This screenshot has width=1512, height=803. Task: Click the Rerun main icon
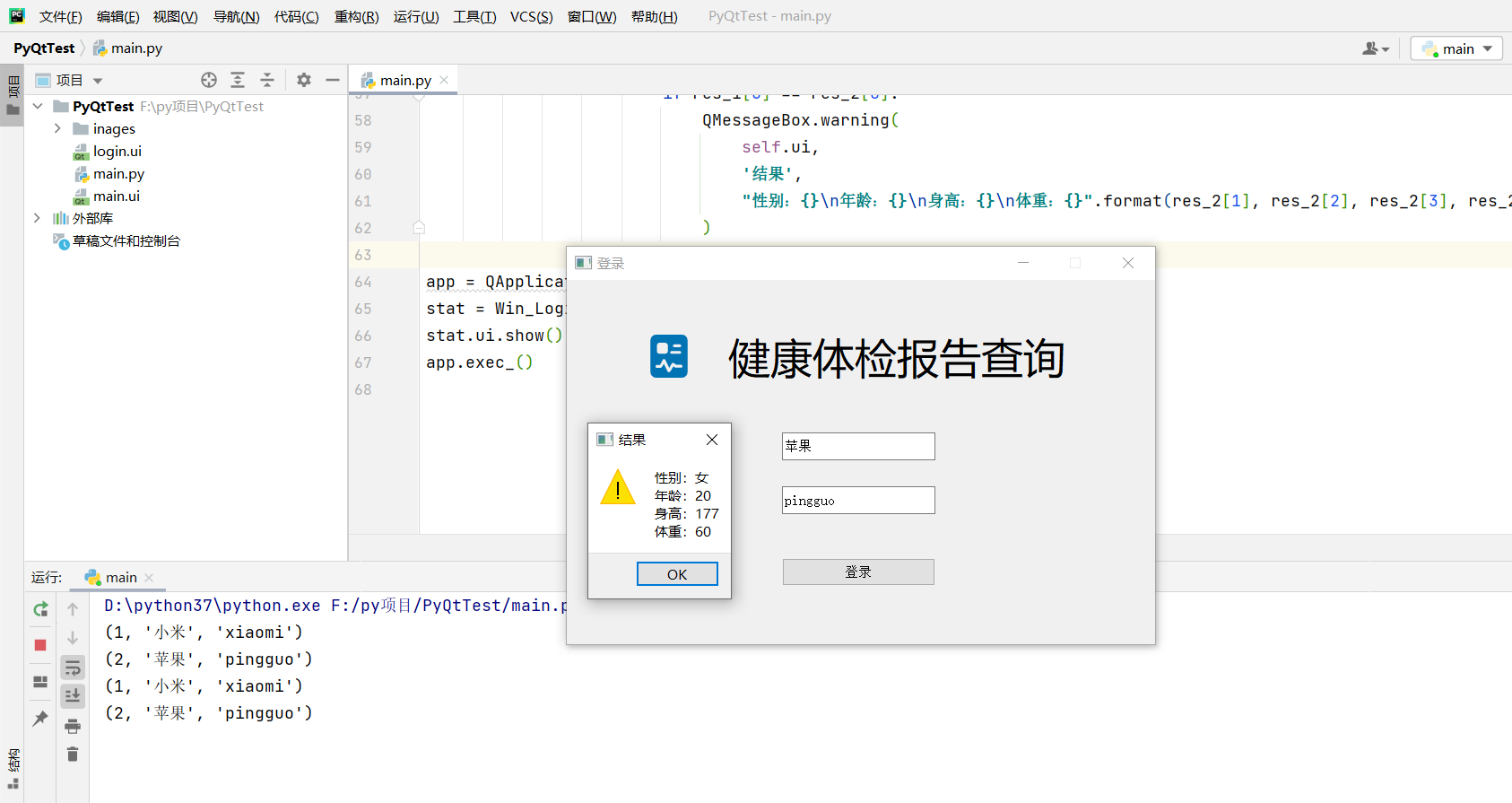(x=40, y=610)
